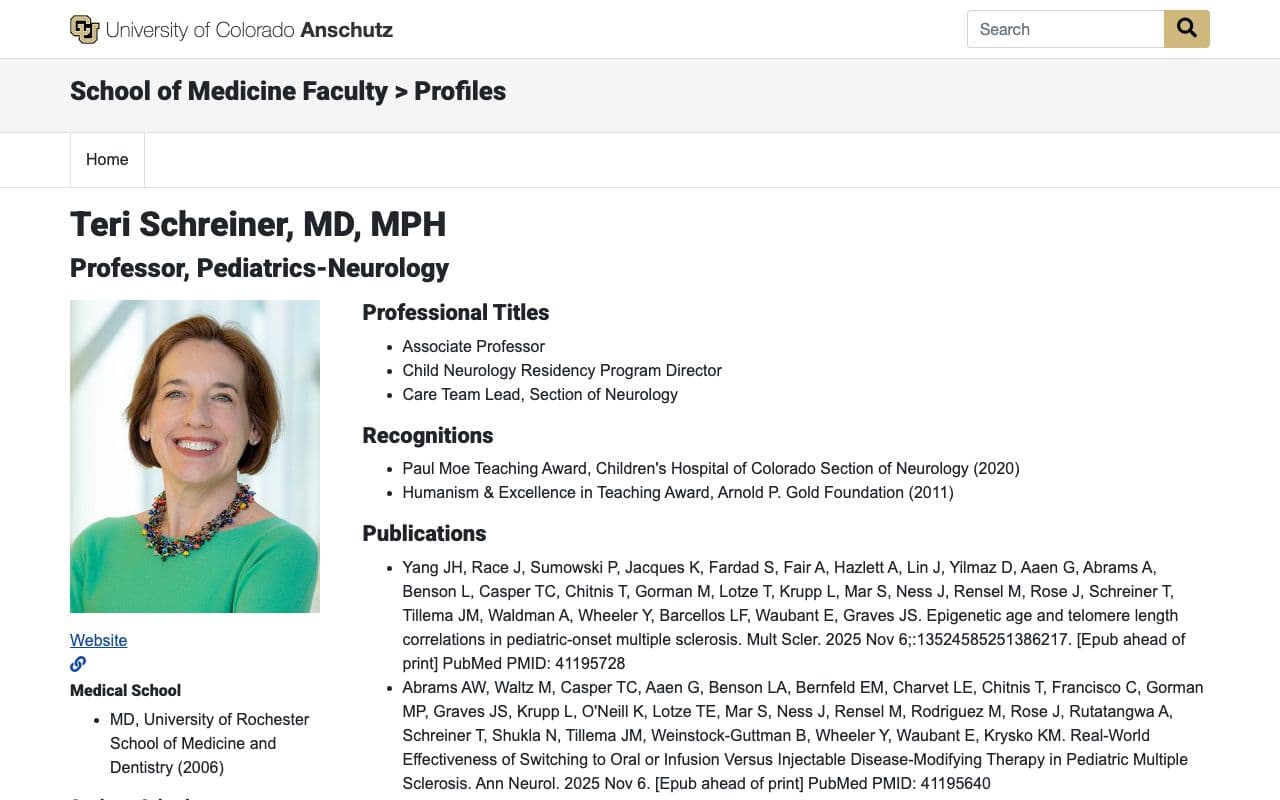Click Child Neurology Residency Program Director item
Screen dimensions: 1280x800
tap(562, 370)
